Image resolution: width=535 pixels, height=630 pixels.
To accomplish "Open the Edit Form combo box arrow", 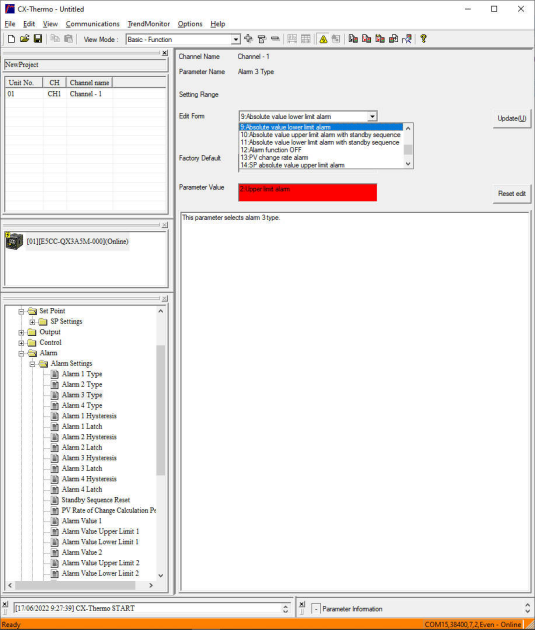I will pos(372,117).
